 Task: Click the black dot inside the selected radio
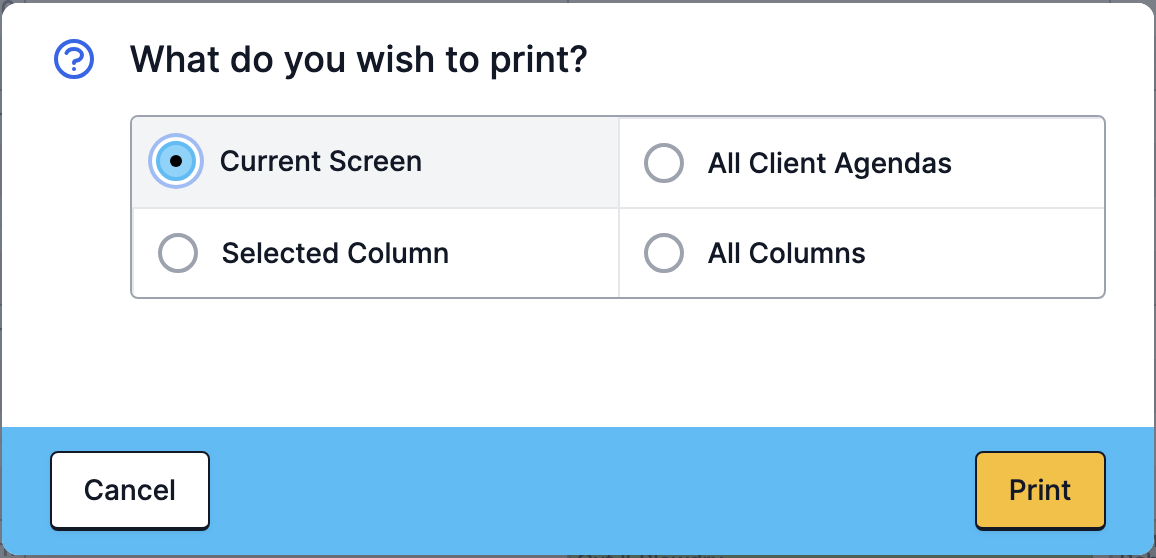tap(175, 161)
